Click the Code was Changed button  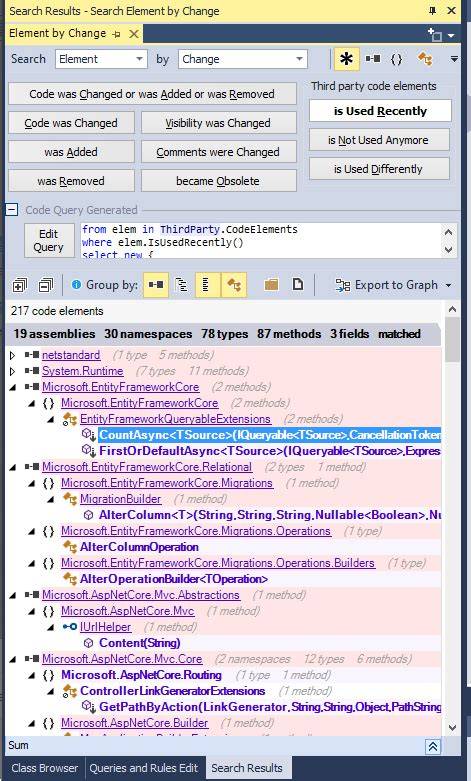tap(71, 123)
